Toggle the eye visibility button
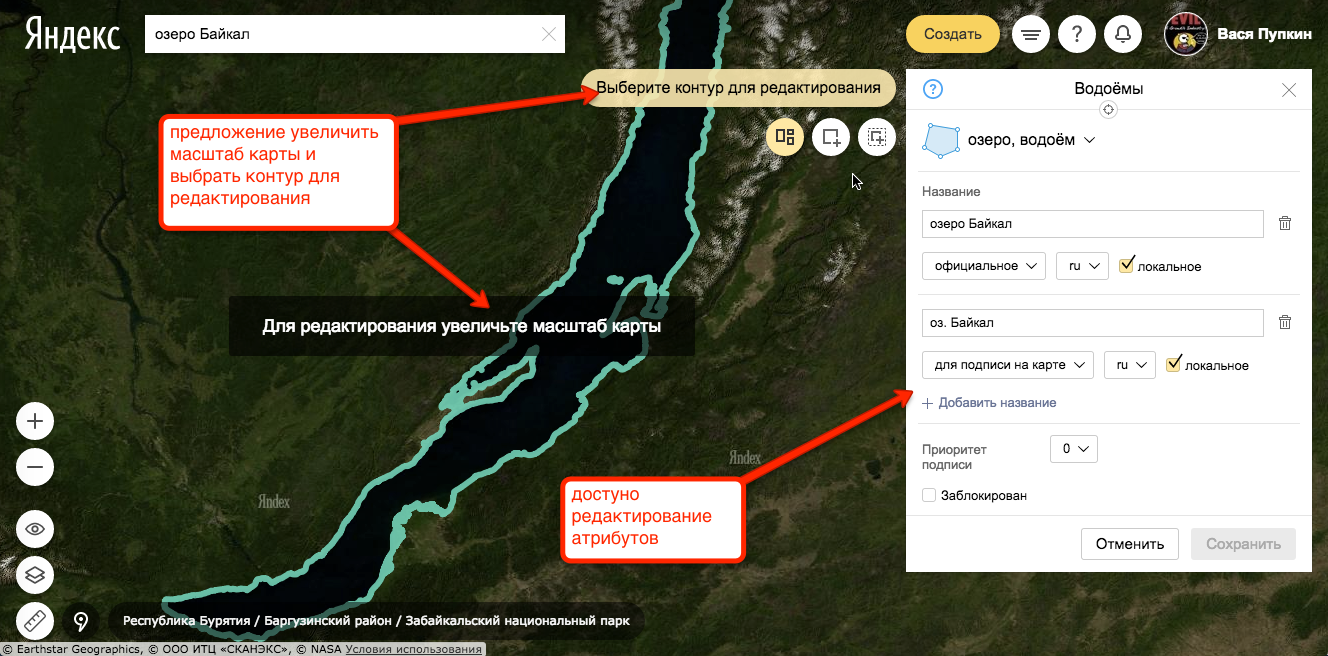This screenshot has height=656, width=1328. [35, 529]
